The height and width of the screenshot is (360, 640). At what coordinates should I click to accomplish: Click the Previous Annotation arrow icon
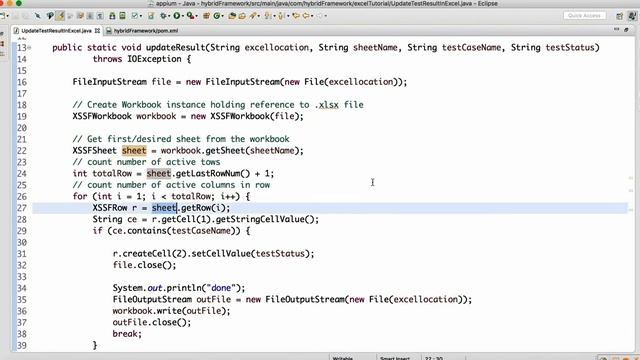click(281, 16)
